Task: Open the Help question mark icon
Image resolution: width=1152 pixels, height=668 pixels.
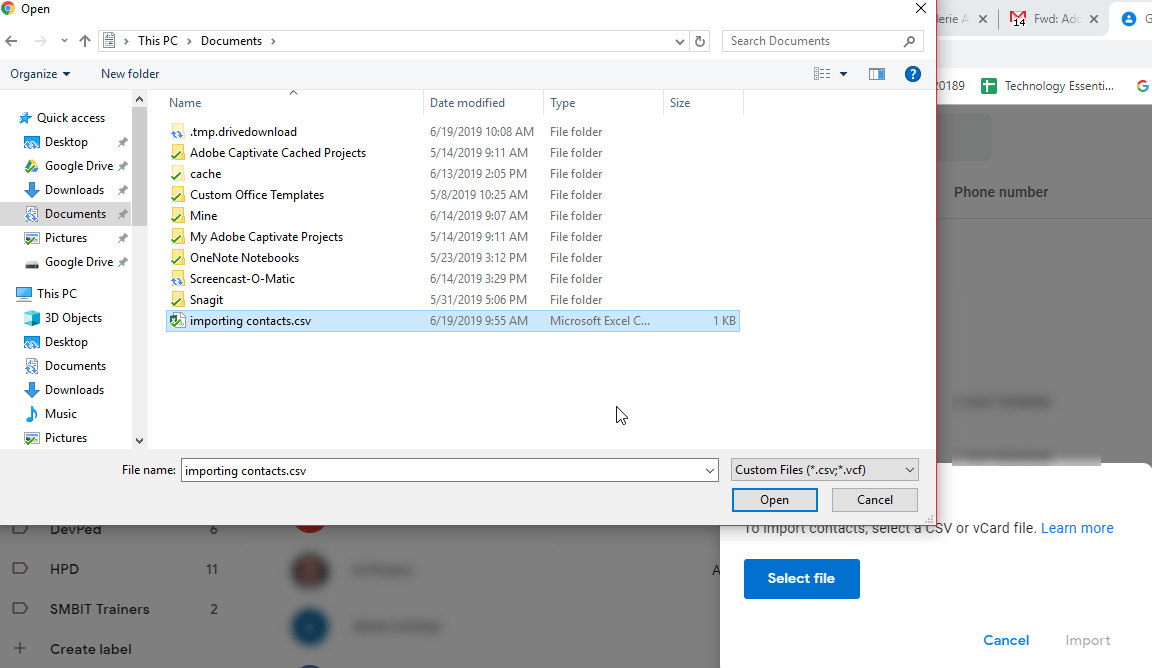Action: coord(912,73)
